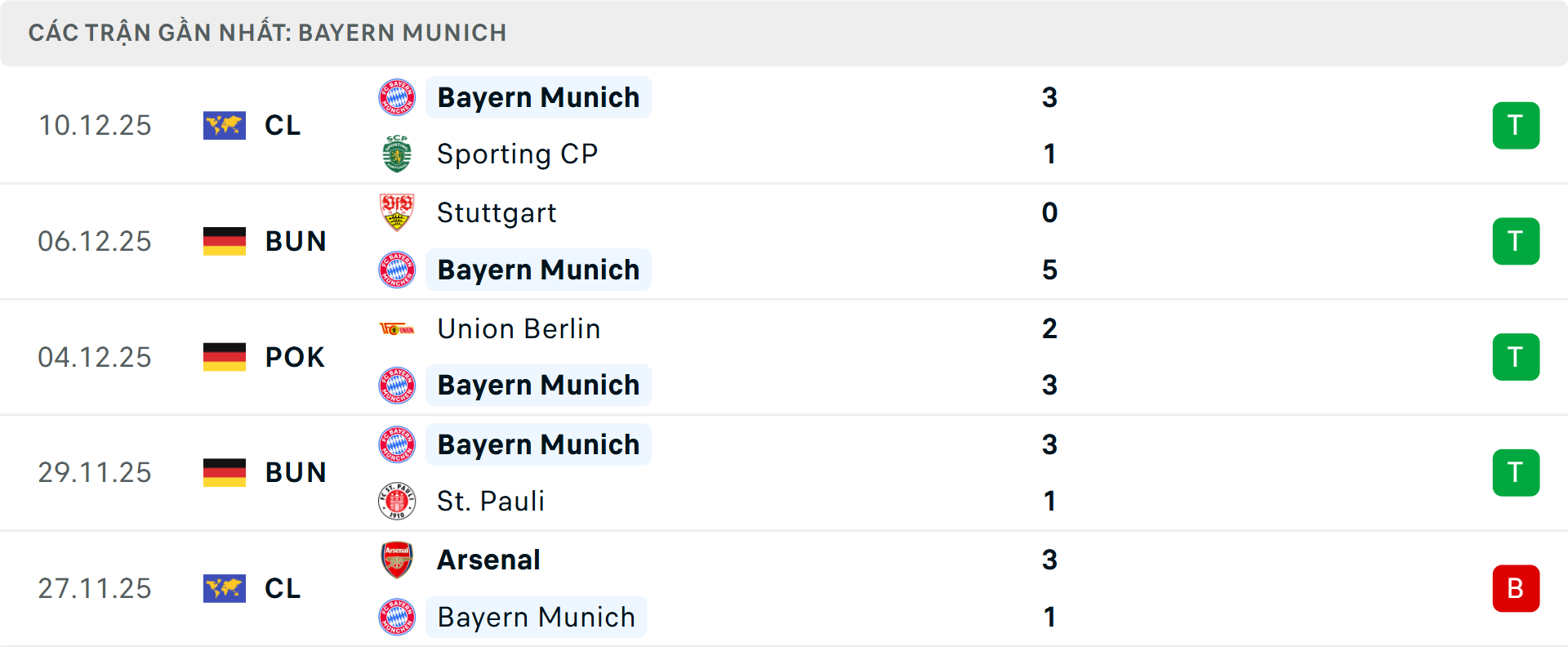The height and width of the screenshot is (647, 1568).
Task: Open the Arsenal vs Bayern Munich match details
Action: (784, 588)
